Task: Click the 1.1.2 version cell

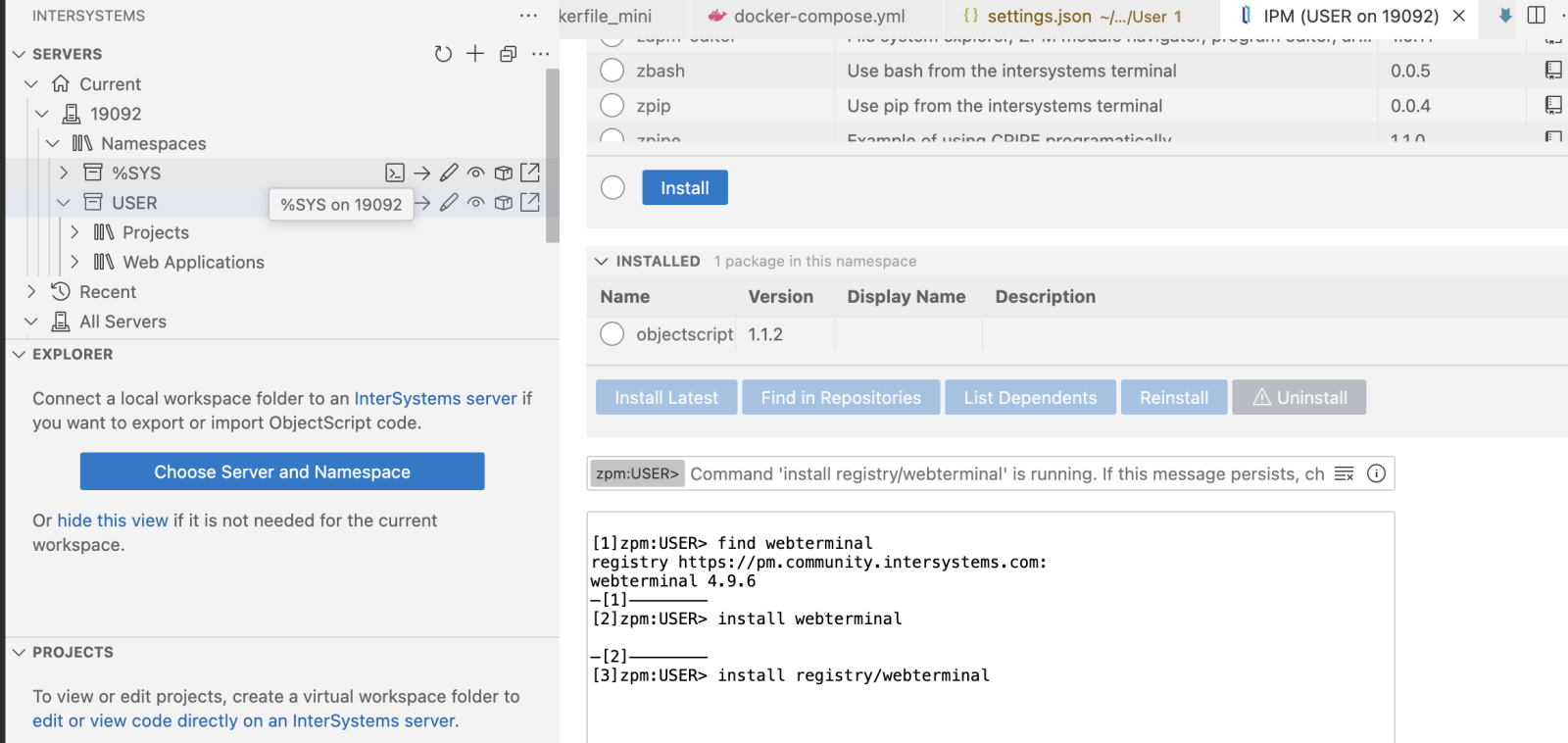Action: (x=765, y=335)
